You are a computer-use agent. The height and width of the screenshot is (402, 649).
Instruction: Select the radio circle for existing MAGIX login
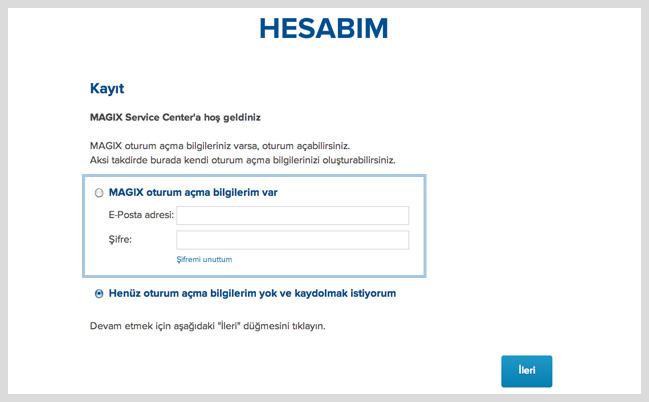pyautogui.click(x=99, y=193)
